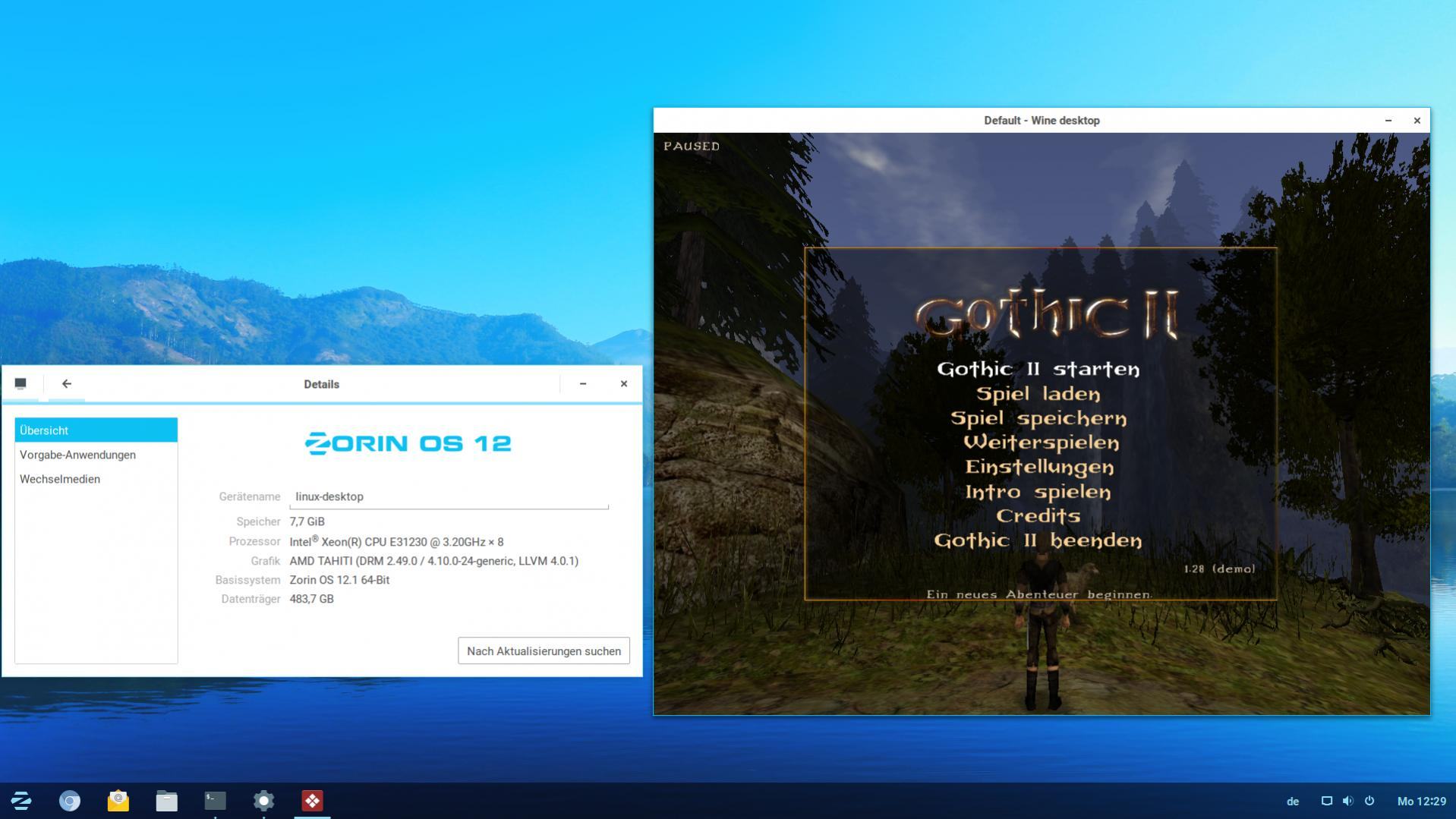Image resolution: width=1456 pixels, height=819 pixels.
Task: Close the Wine desktop window
Action: pos(1417,121)
